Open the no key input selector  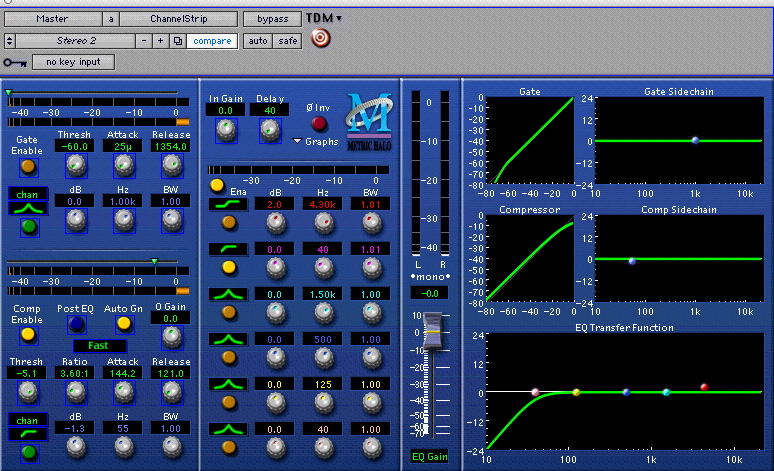(73, 62)
